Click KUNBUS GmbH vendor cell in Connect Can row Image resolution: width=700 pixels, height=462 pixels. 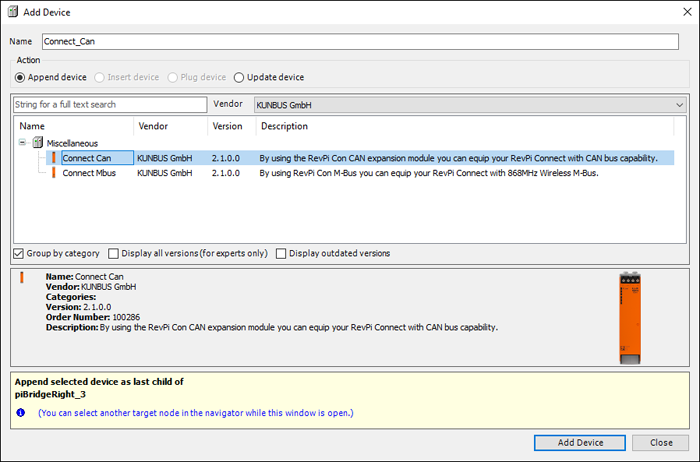[165, 158]
